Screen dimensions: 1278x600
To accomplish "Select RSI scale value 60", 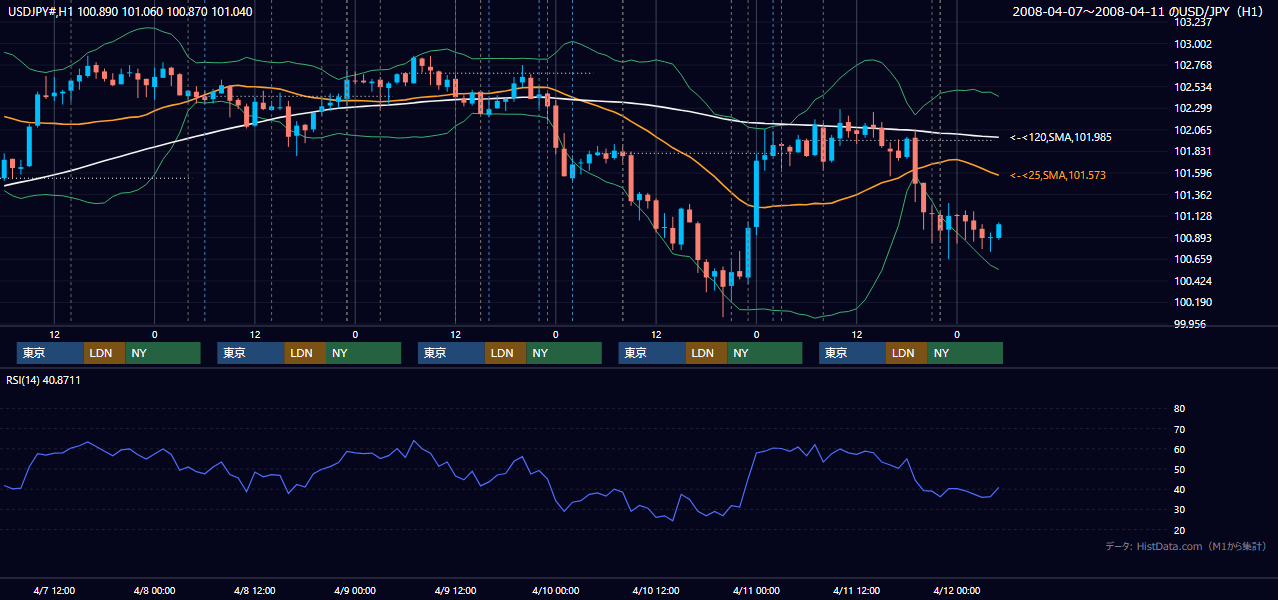I will pyautogui.click(x=1179, y=449).
